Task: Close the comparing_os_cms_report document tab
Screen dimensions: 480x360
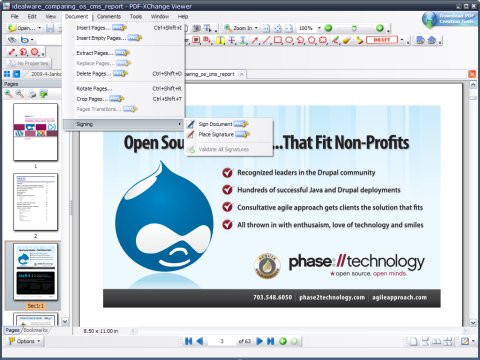Action: pos(242,74)
